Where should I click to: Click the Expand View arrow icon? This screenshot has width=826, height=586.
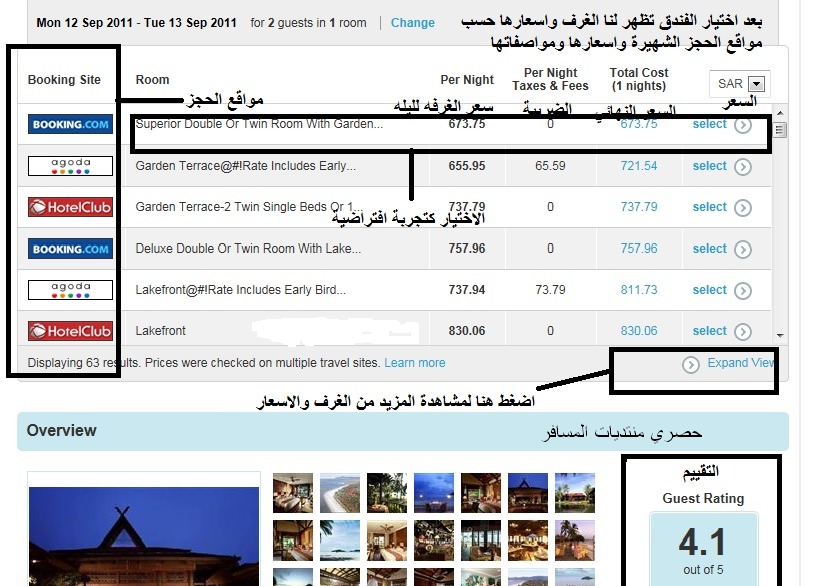(690, 364)
